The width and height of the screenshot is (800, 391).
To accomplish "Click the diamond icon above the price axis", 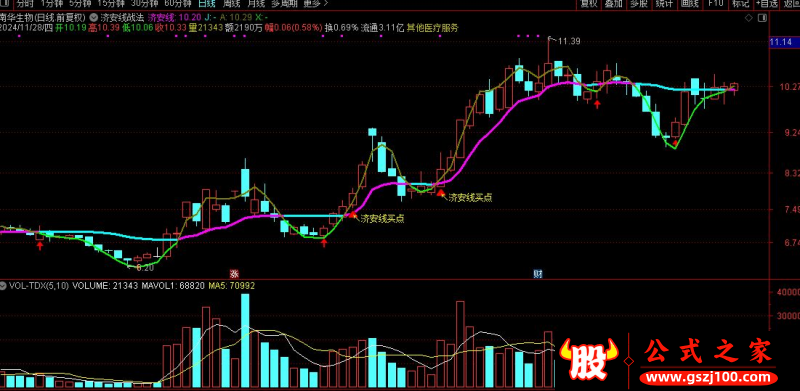I will 748,18.
